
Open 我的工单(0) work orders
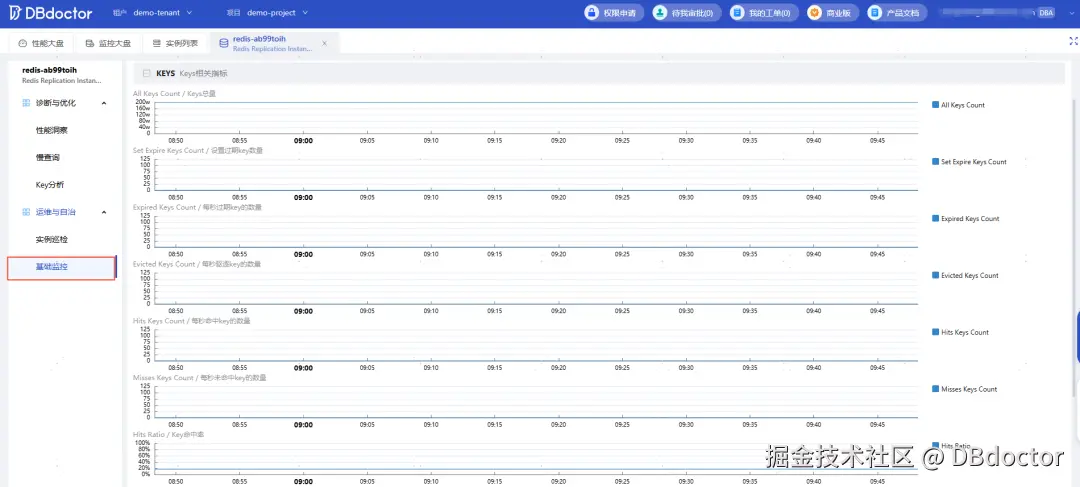point(764,12)
